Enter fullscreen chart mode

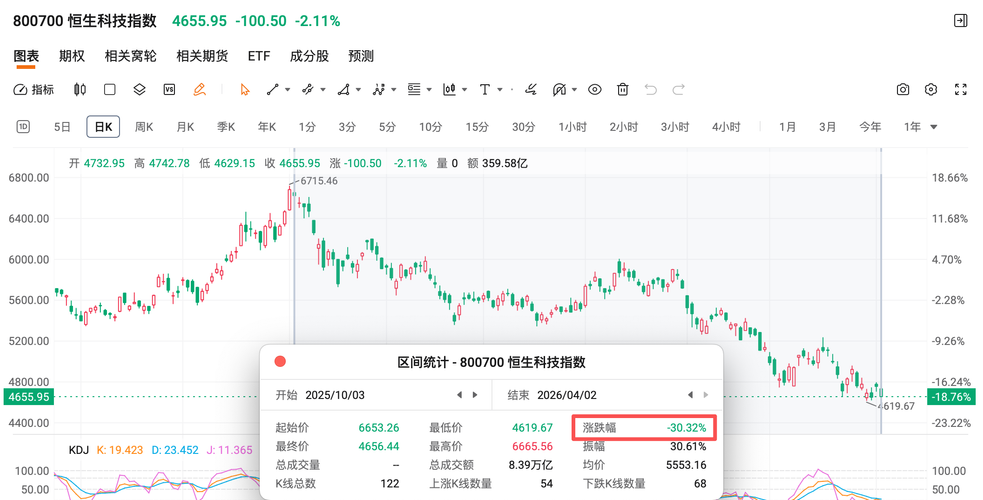pos(961,89)
